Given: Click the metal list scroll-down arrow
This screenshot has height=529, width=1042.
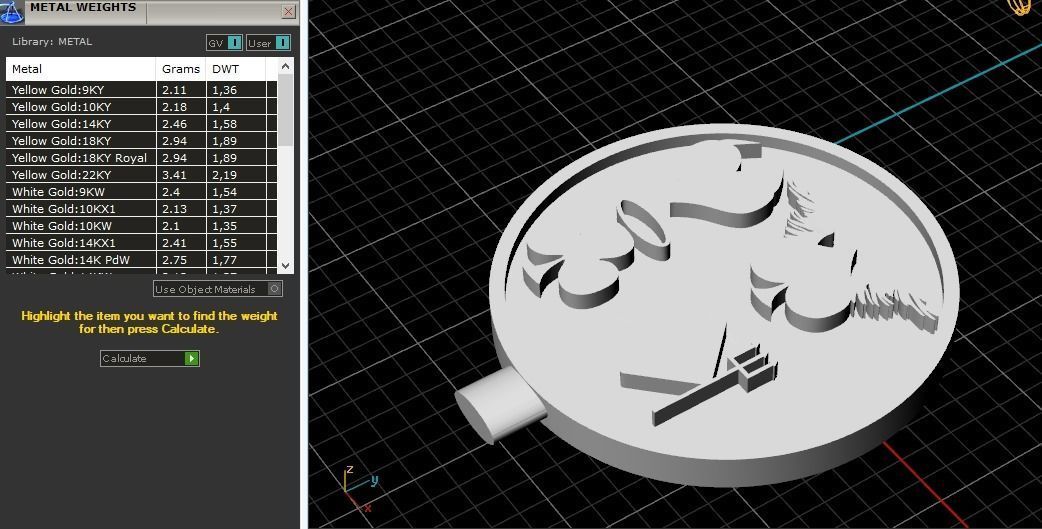Looking at the screenshot, I should point(285,265).
